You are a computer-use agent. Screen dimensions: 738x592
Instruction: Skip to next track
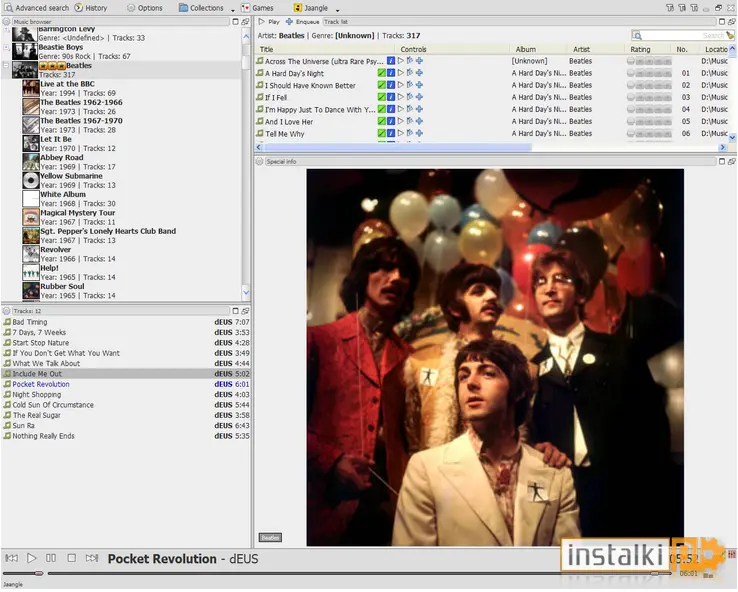click(92, 558)
